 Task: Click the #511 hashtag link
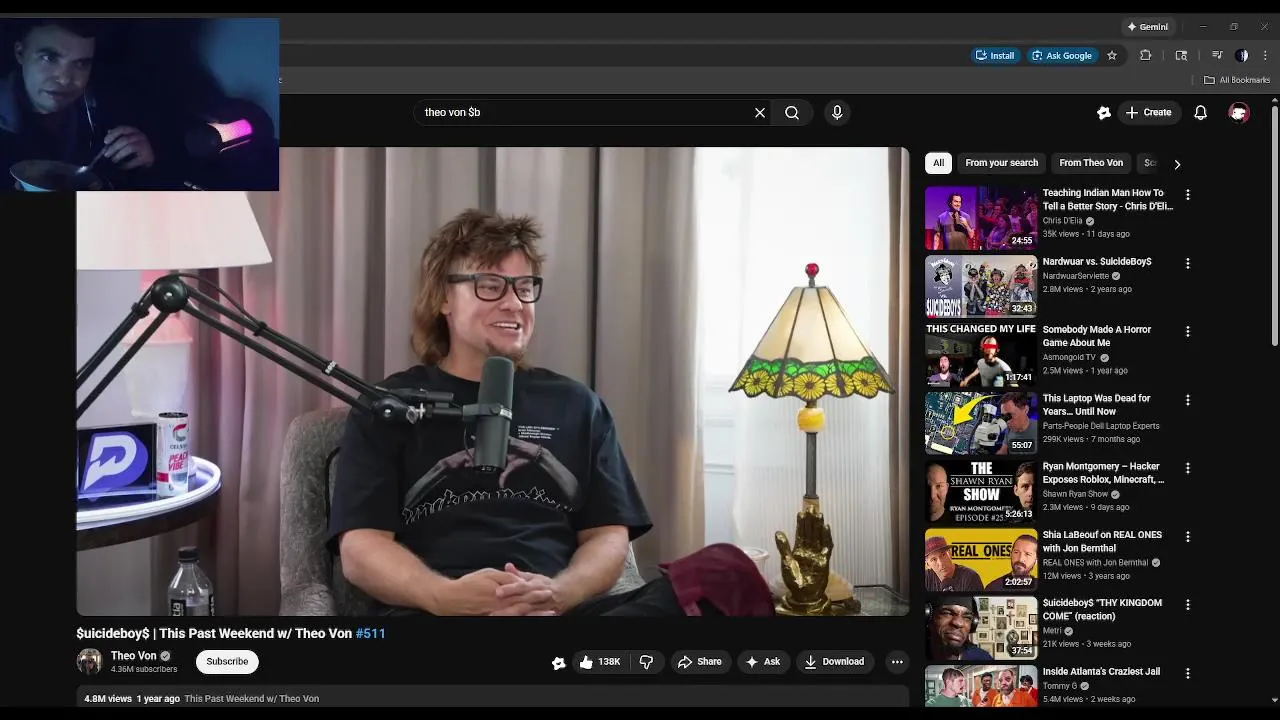pyautogui.click(x=370, y=634)
